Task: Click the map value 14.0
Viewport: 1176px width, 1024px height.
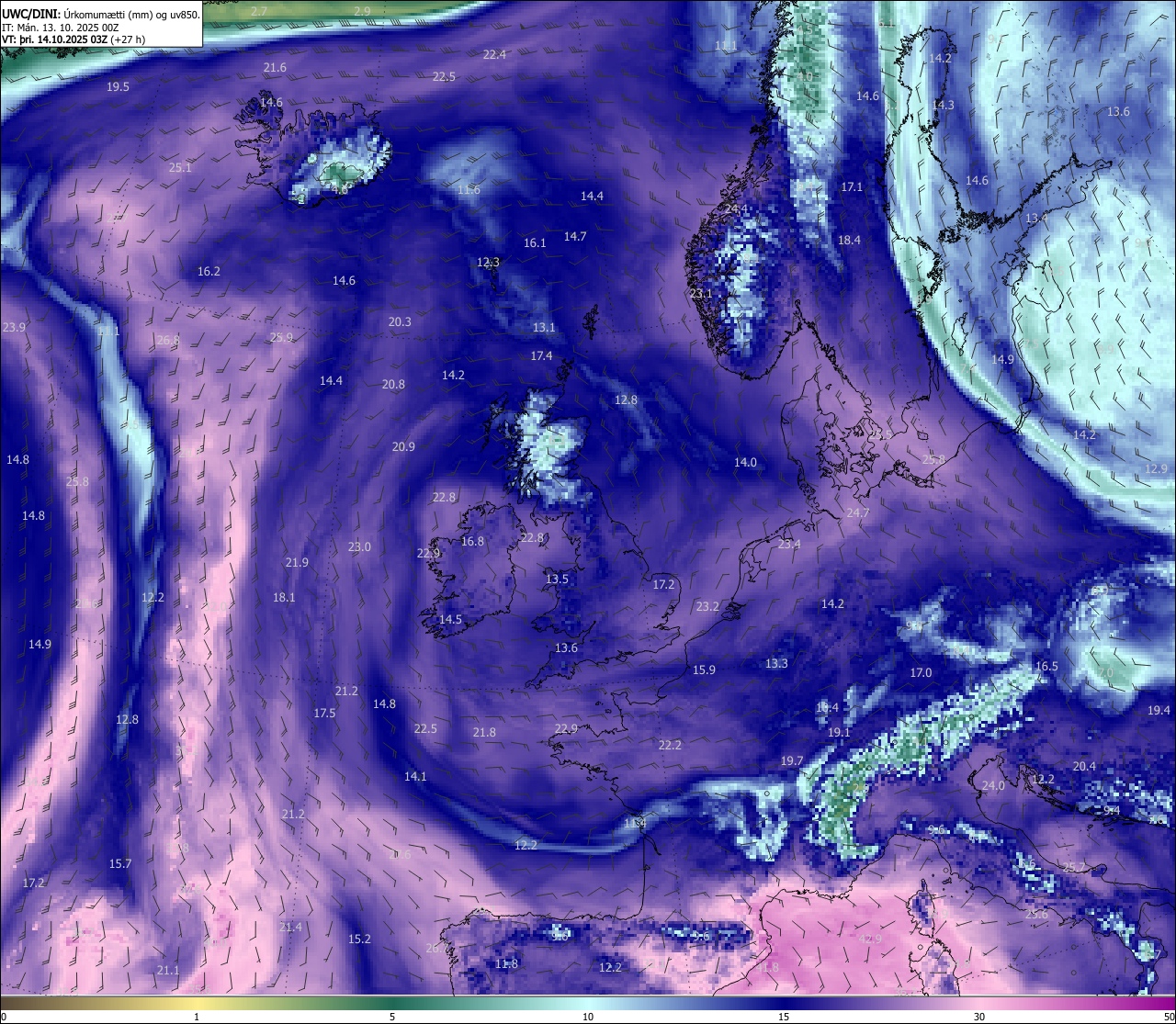Action: [745, 463]
